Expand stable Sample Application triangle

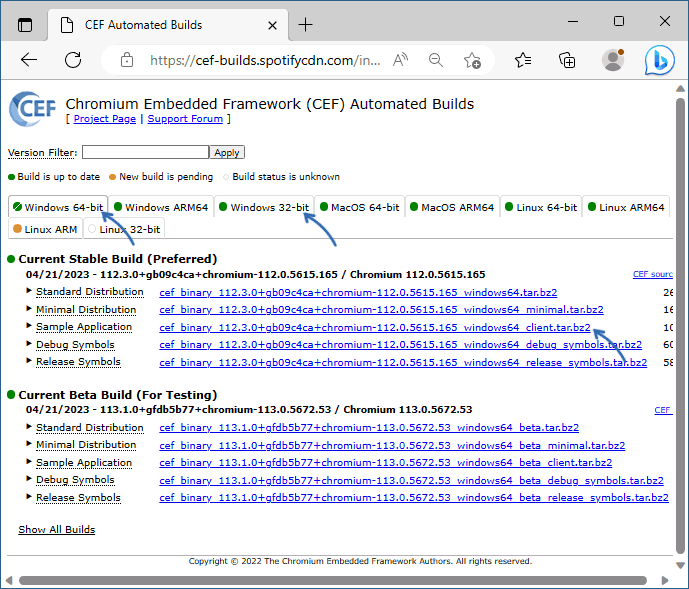tap(29, 326)
